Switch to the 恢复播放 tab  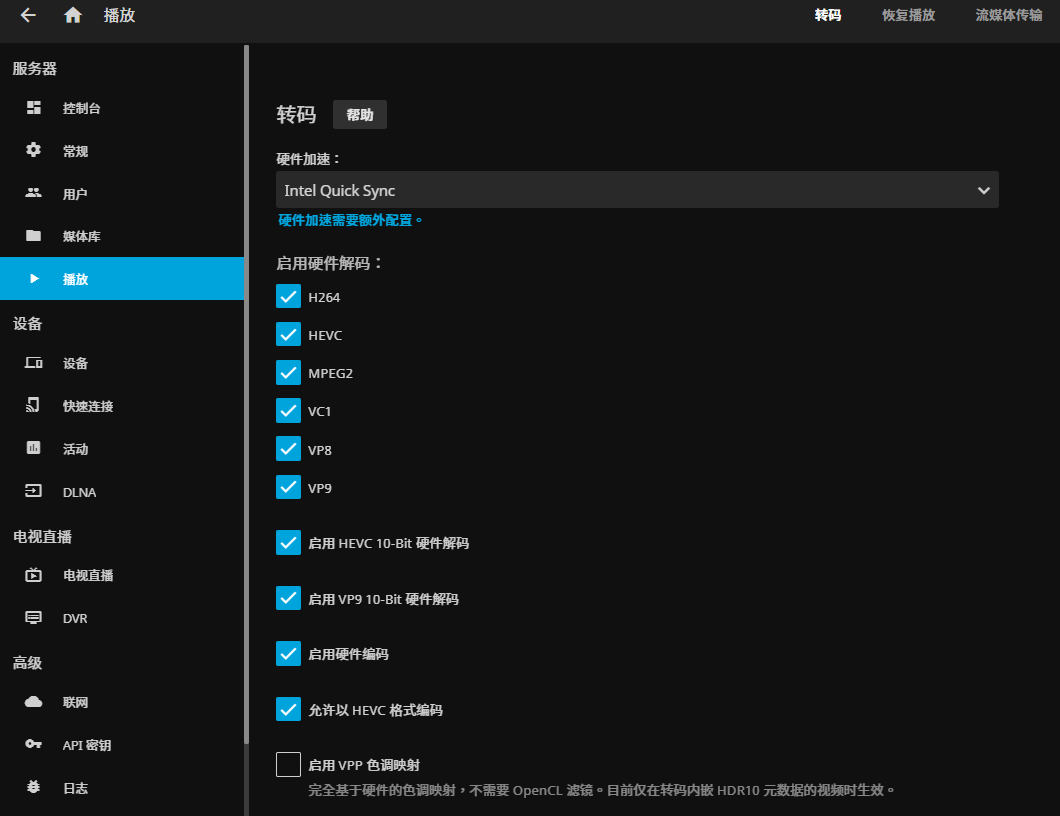pyautogui.click(x=907, y=16)
